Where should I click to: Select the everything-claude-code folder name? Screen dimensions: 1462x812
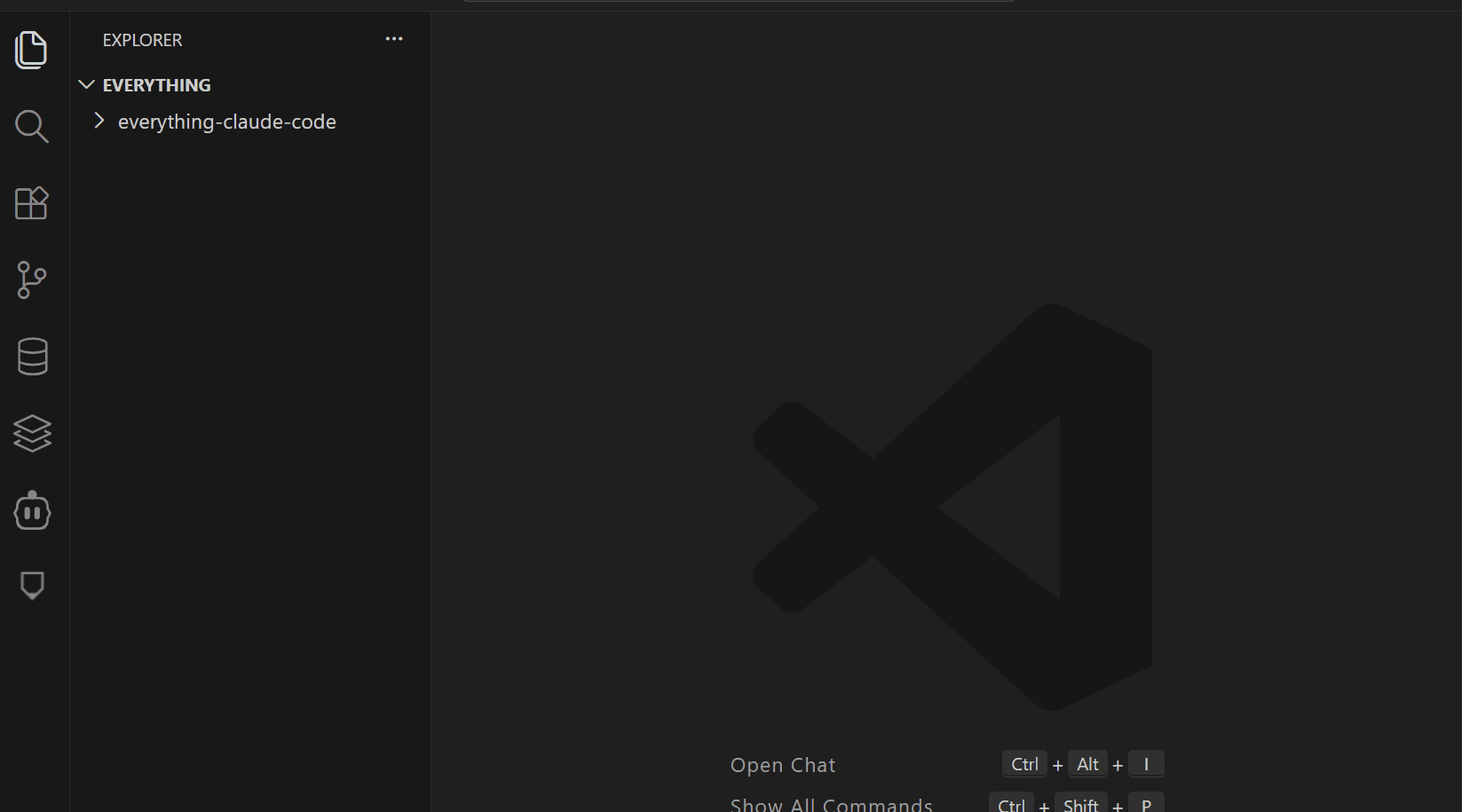(227, 122)
